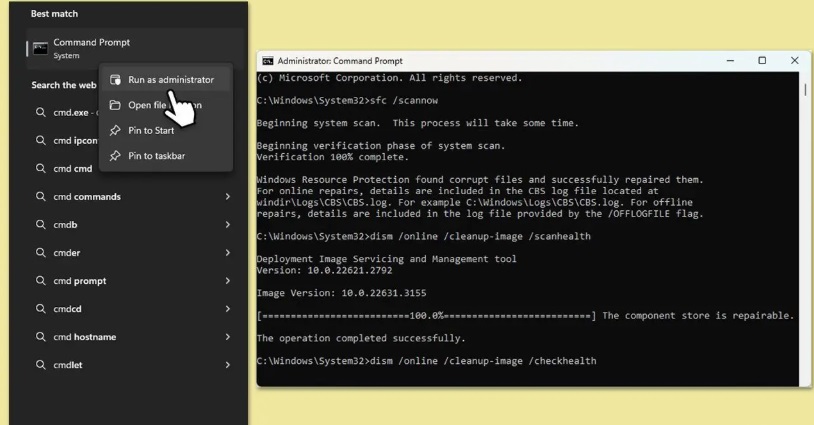Select the cmd prompt suggestion text
This screenshot has width=814, height=425.
click(x=79, y=281)
